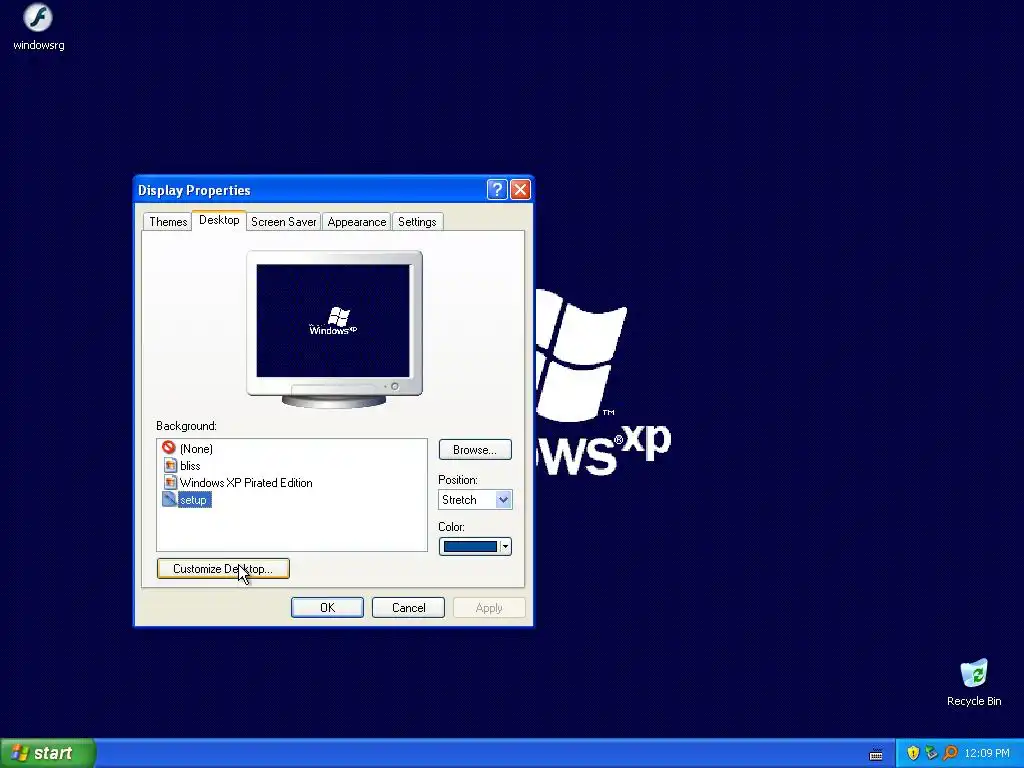Viewport: 1024px width, 768px height.
Task: Open the Start menu
Action: [x=48, y=753]
